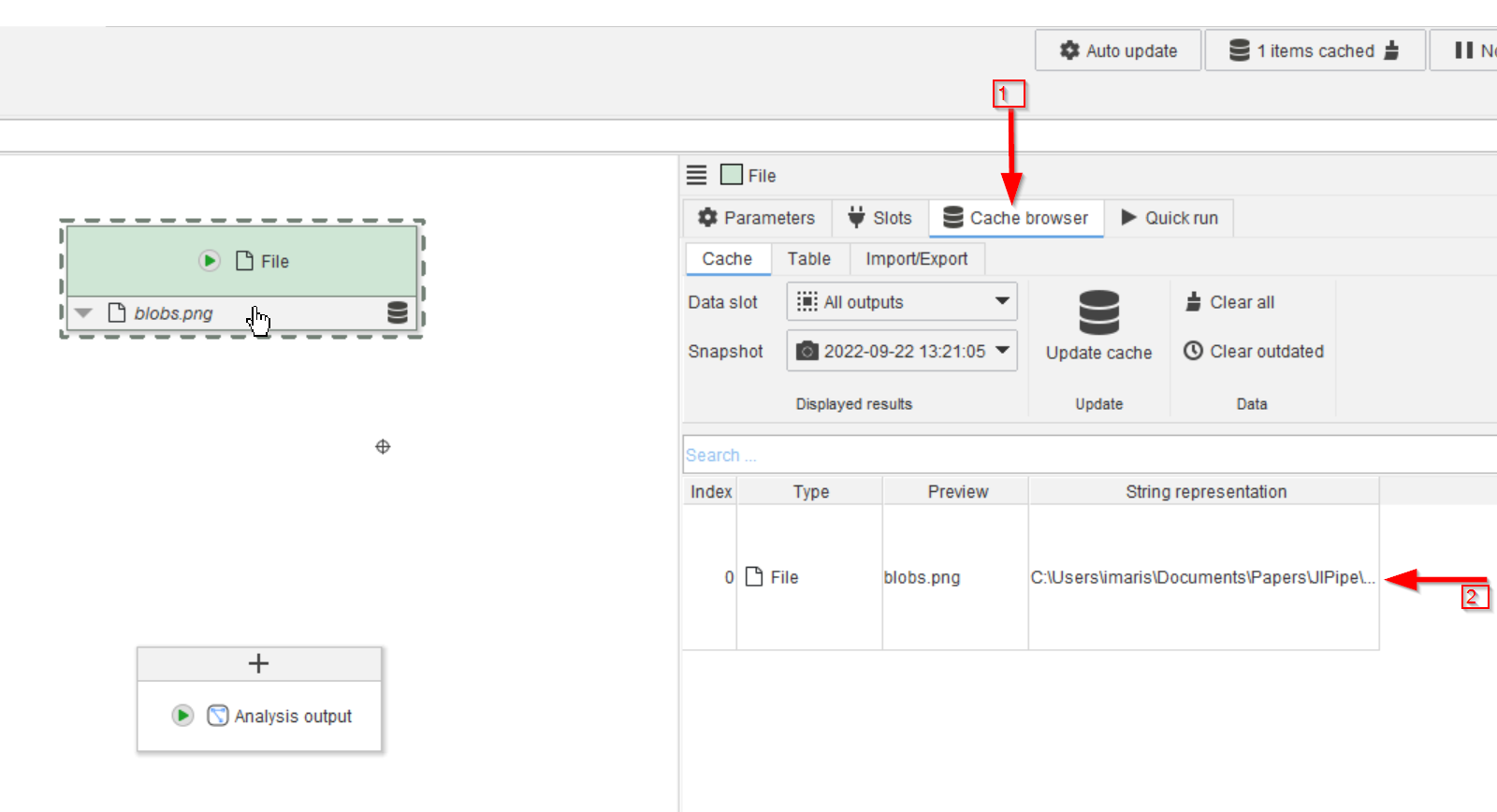Click the plus icon above Analysis output
The height and width of the screenshot is (812, 1497).
[259, 663]
